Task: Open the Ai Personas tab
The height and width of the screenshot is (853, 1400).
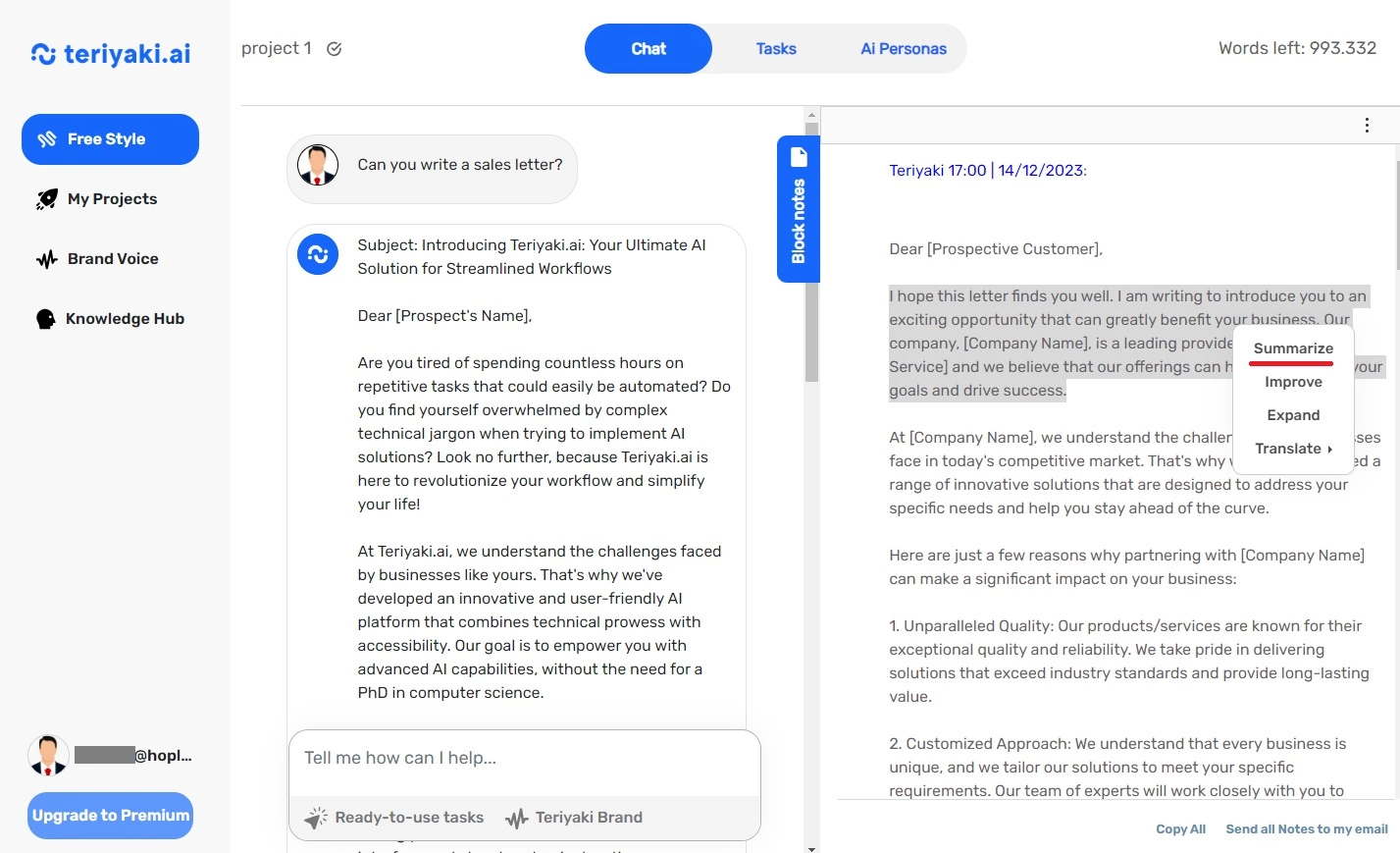Action: pyautogui.click(x=904, y=49)
